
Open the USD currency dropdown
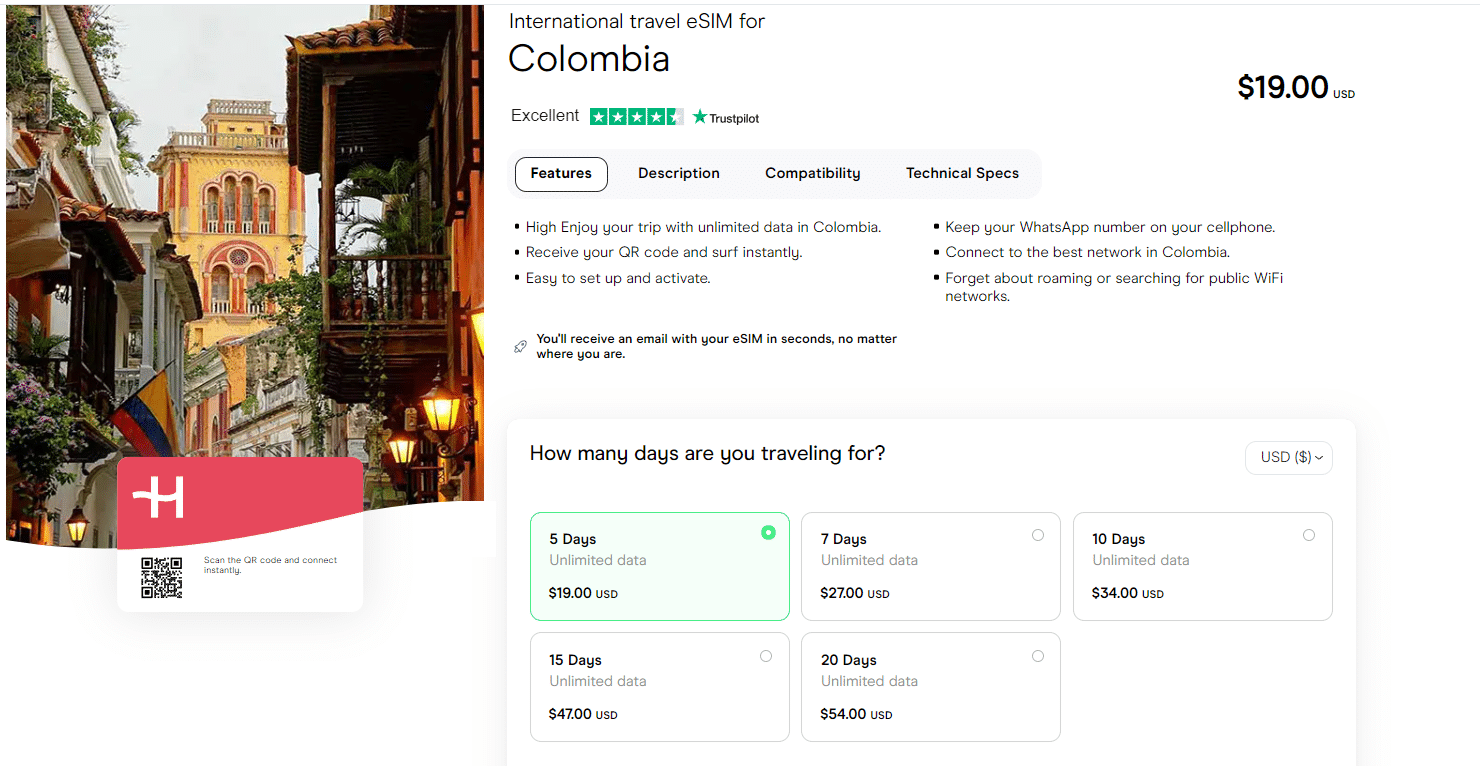[1288, 457]
